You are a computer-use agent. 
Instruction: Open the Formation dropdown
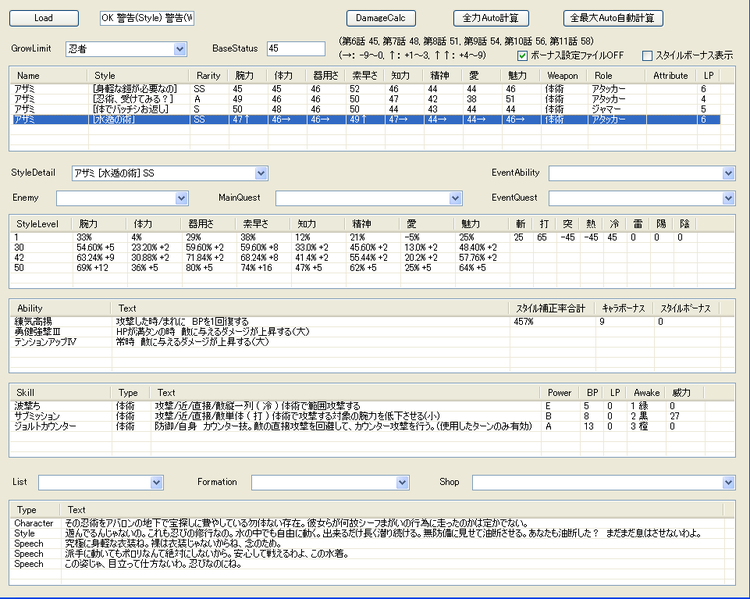coord(402,483)
